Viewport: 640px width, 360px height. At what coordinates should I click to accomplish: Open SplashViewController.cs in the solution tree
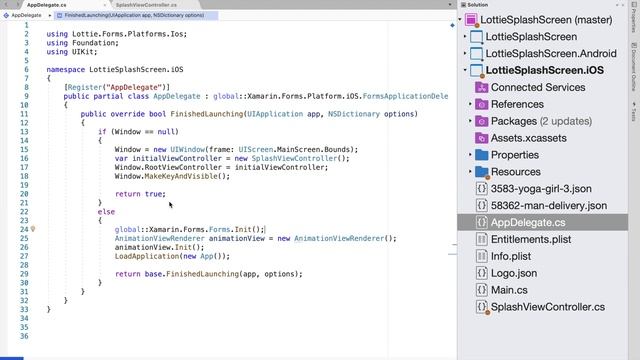coord(548,307)
